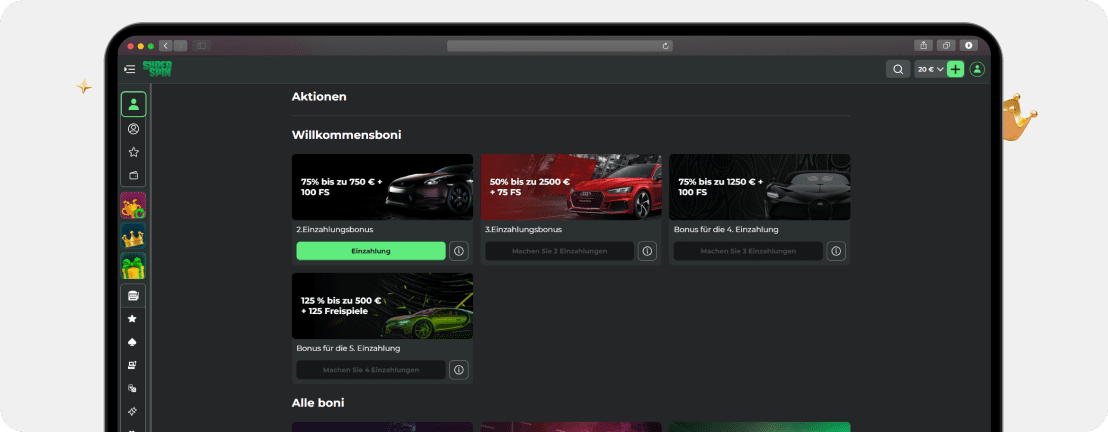Open the wallet sidebar icon
This screenshot has width=1108, height=432.
click(x=134, y=175)
